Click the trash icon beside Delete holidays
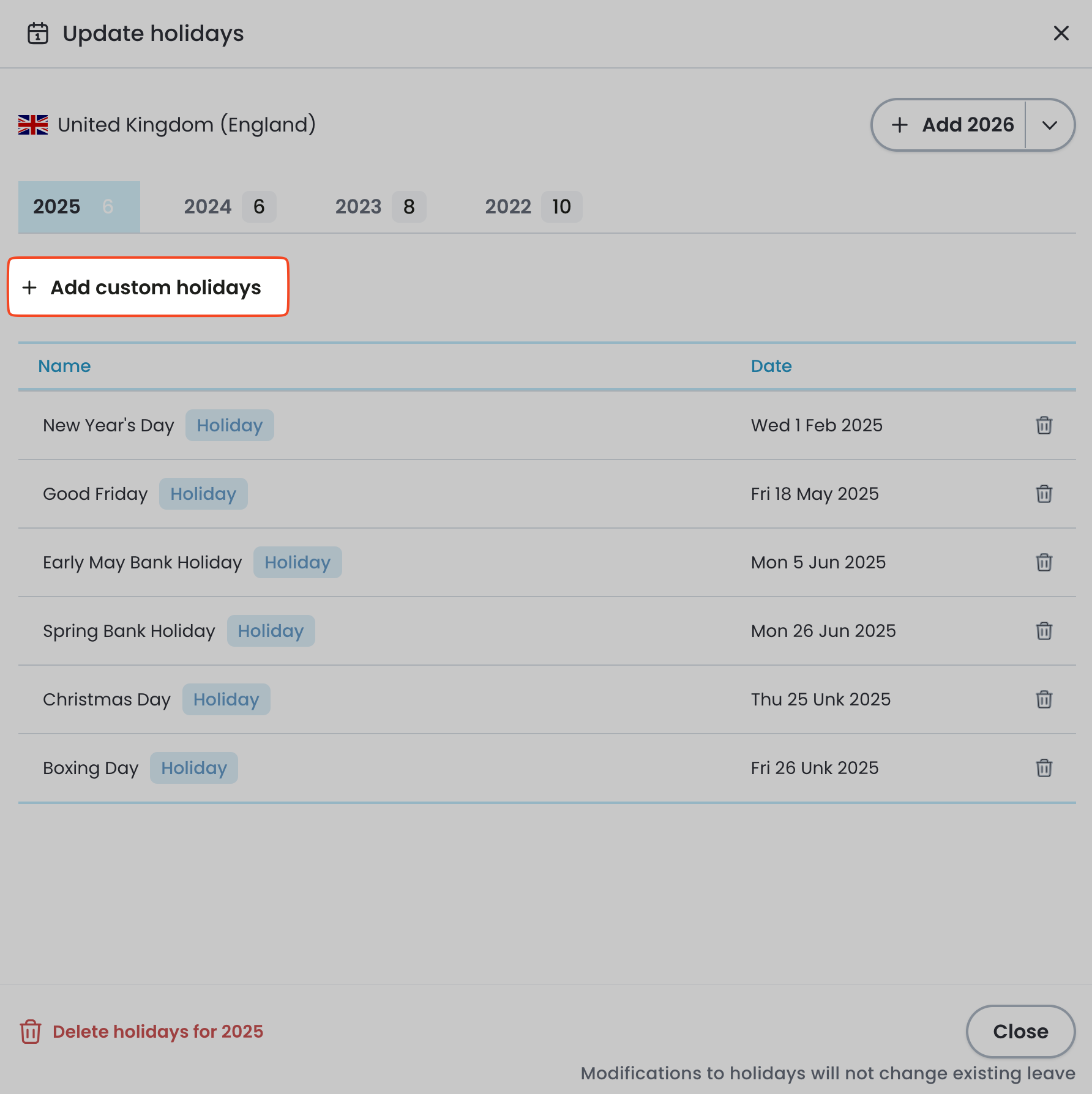 (x=31, y=1032)
